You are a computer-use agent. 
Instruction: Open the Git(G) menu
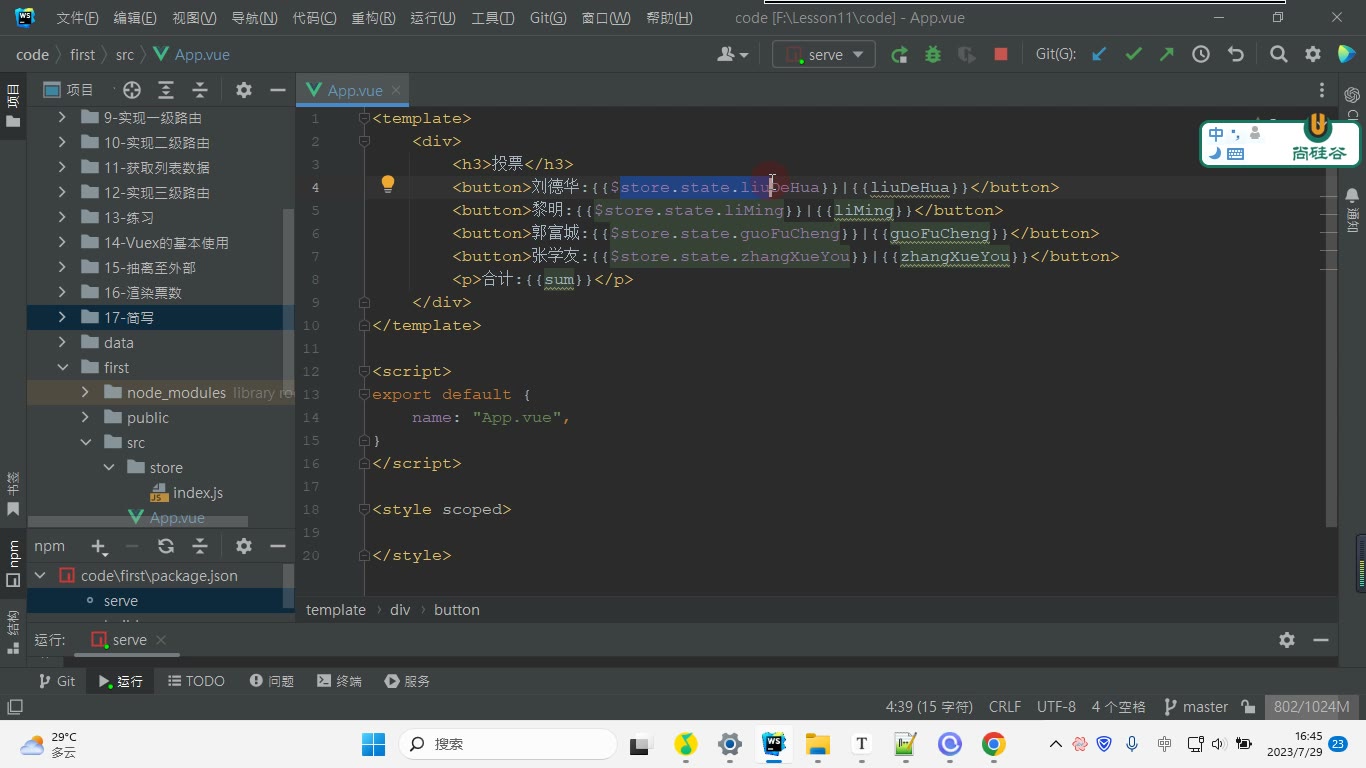[x=547, y=18]
